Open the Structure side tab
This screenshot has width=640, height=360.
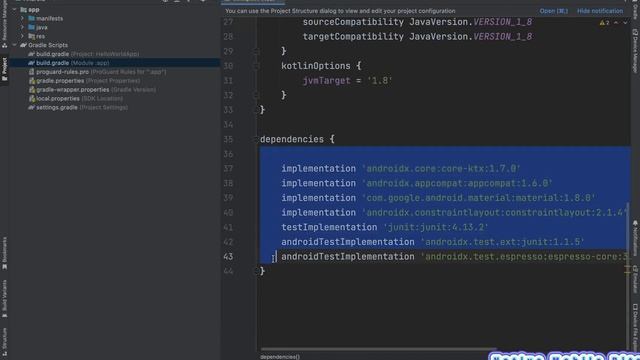4,342
